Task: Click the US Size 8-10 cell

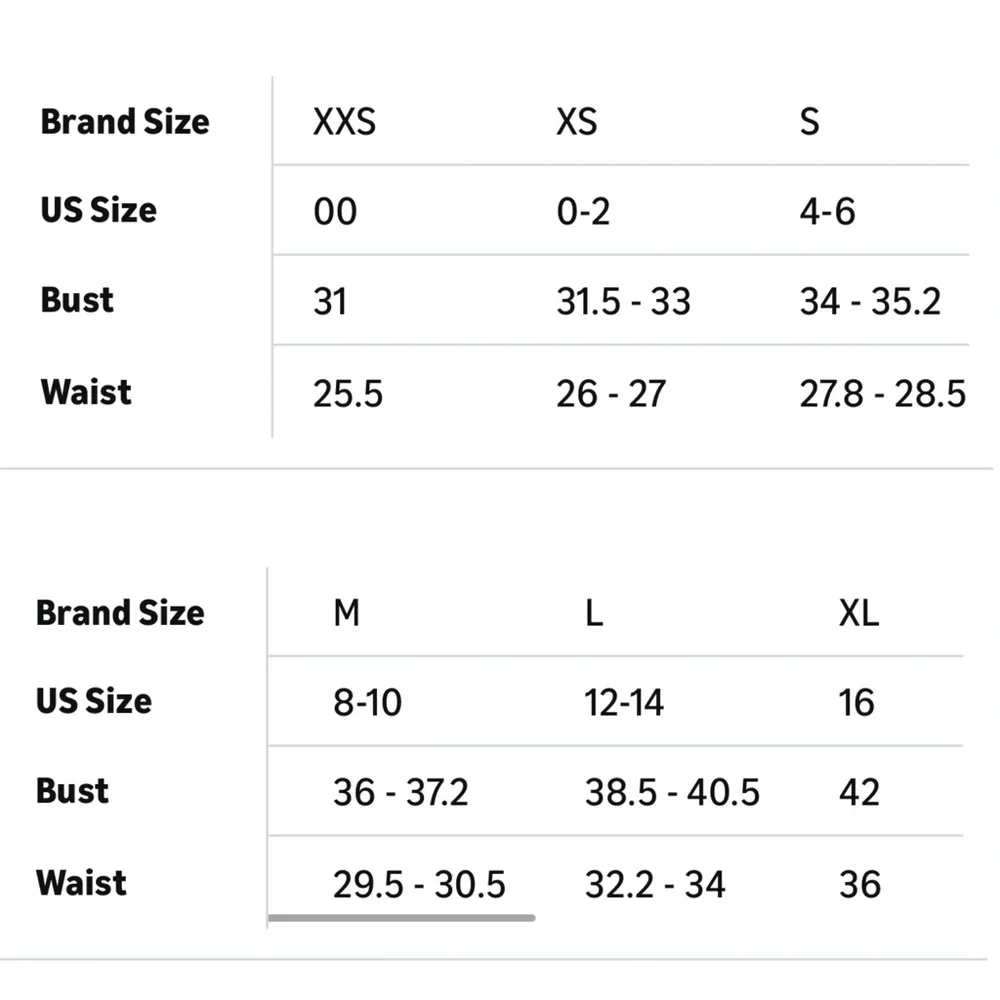Action: pos(367,703)
